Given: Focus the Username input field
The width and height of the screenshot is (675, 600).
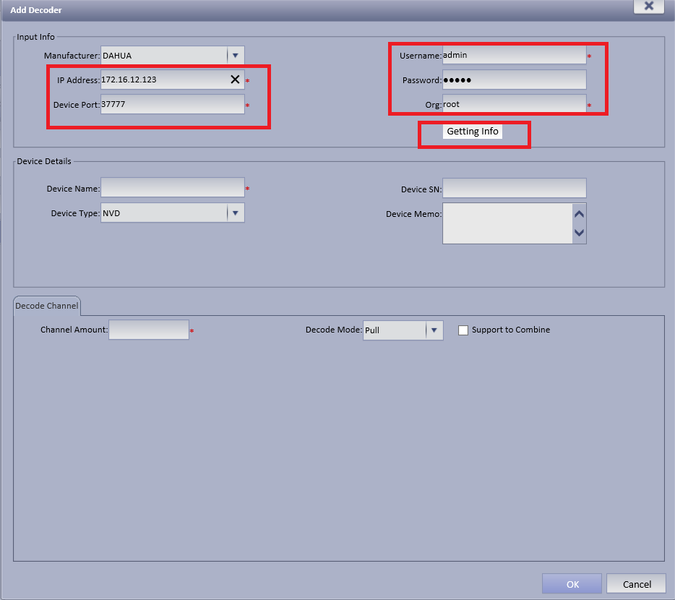Looking at the screenshot, I should (x=514, y=55).
